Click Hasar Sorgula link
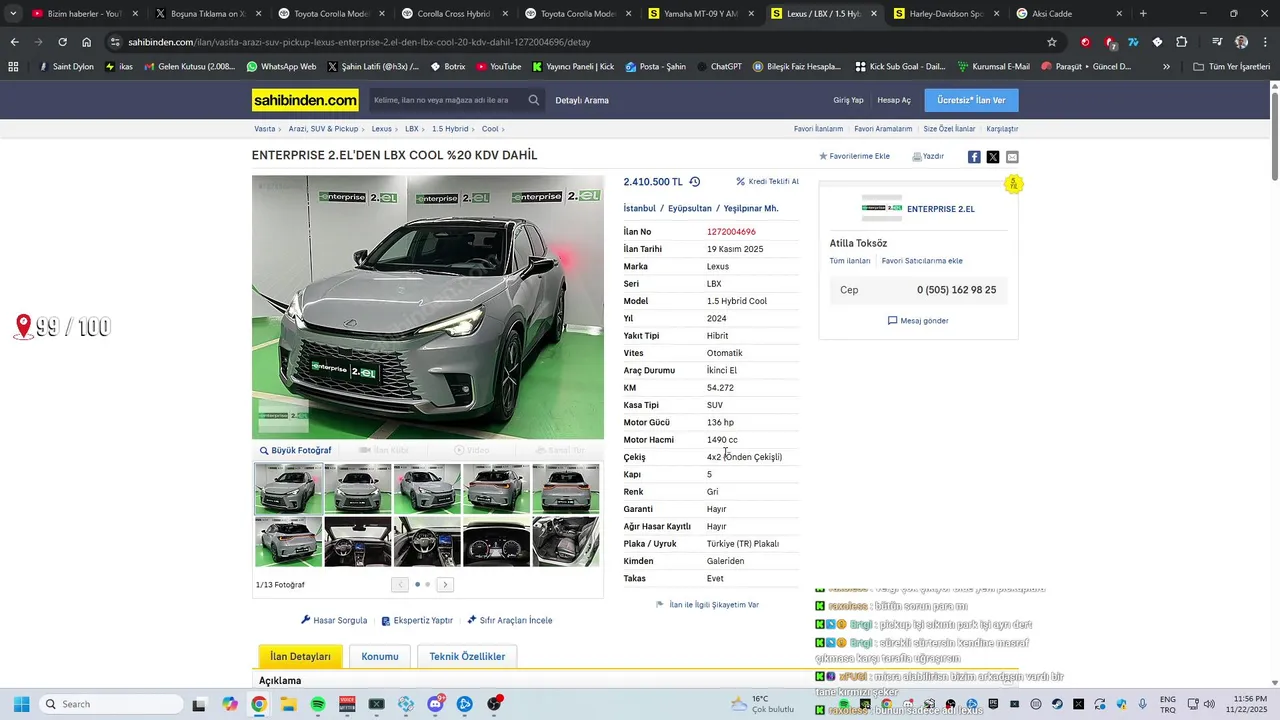This screenshot has width=1280, height=720. coord(334,620)
